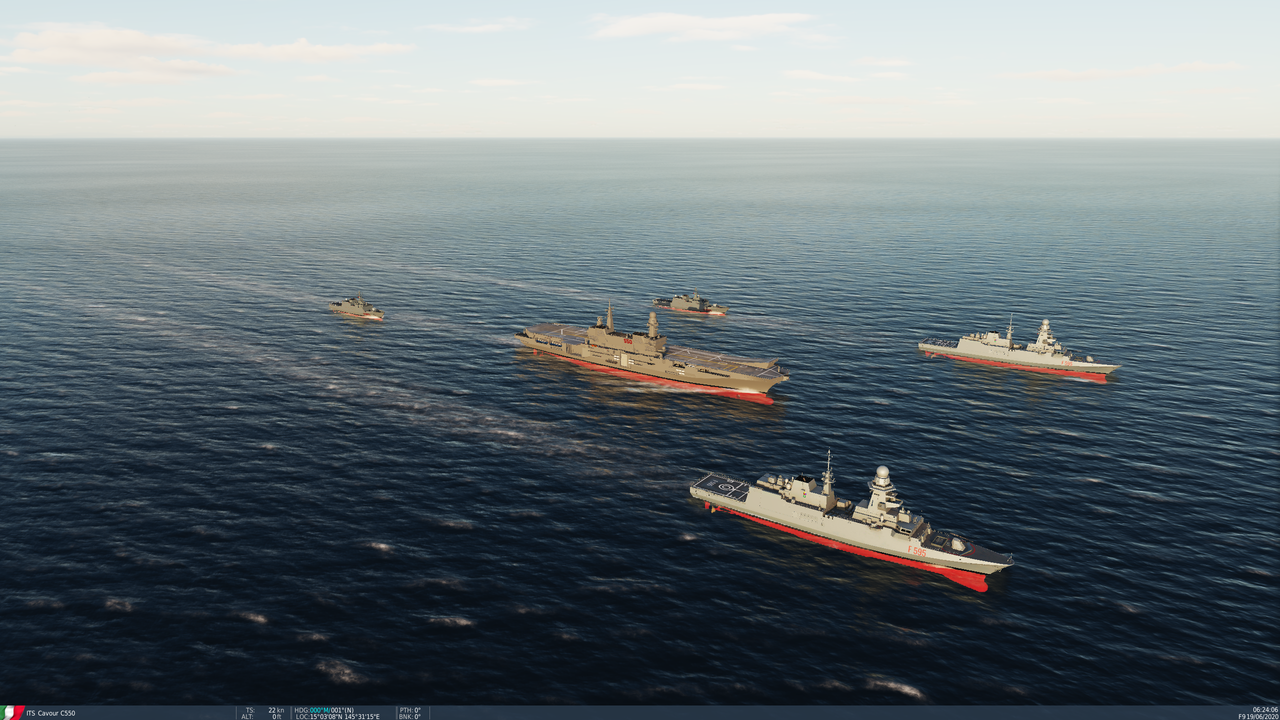This screenshot has height=720, width=1280.
Task: Select the 'ITS Cavour C550' unit name
Action: pyautogui.click(x=51, y=713)
